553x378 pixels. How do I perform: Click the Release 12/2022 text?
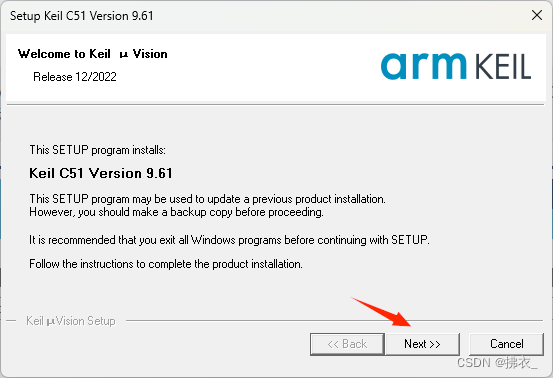point(75,77)
